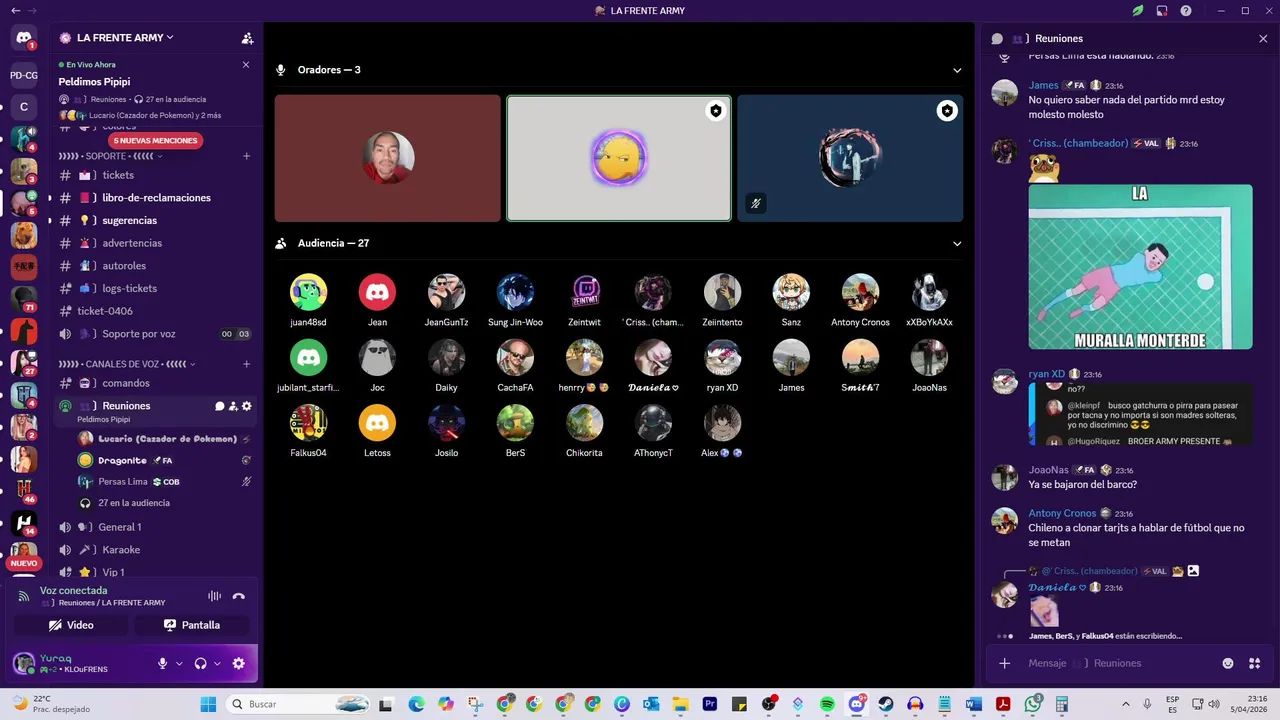Select the Dragonite speaker tile
The image size is (1280, 720).
(x=619, y=158)
